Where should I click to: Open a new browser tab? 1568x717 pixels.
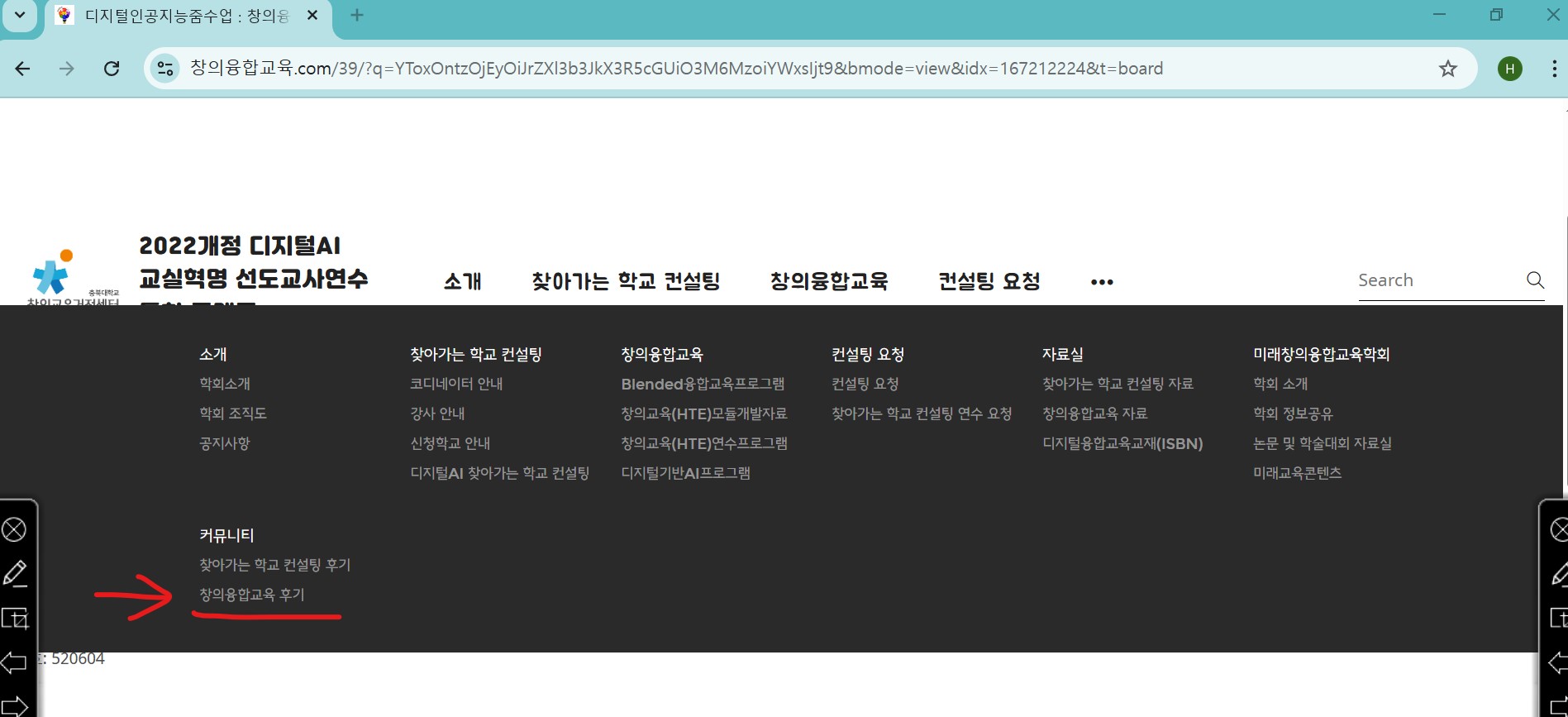tap(357, 15)
